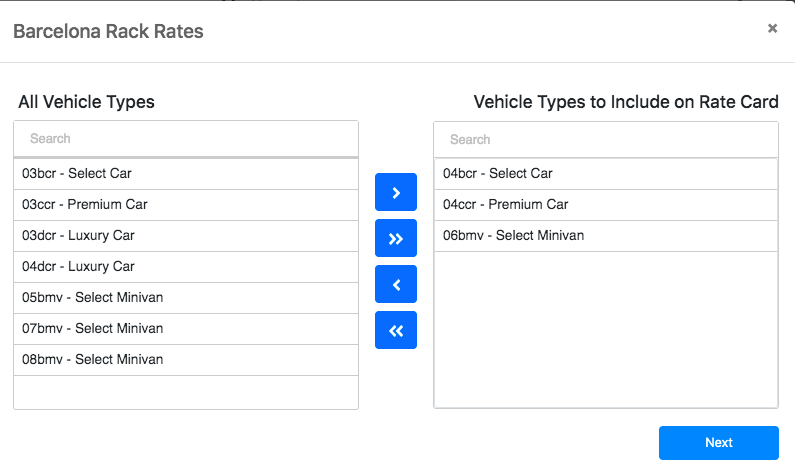Select 04ccr - Premium Car in included list
Viewport: 795px width, 472px height.
(x=606, y=205)
